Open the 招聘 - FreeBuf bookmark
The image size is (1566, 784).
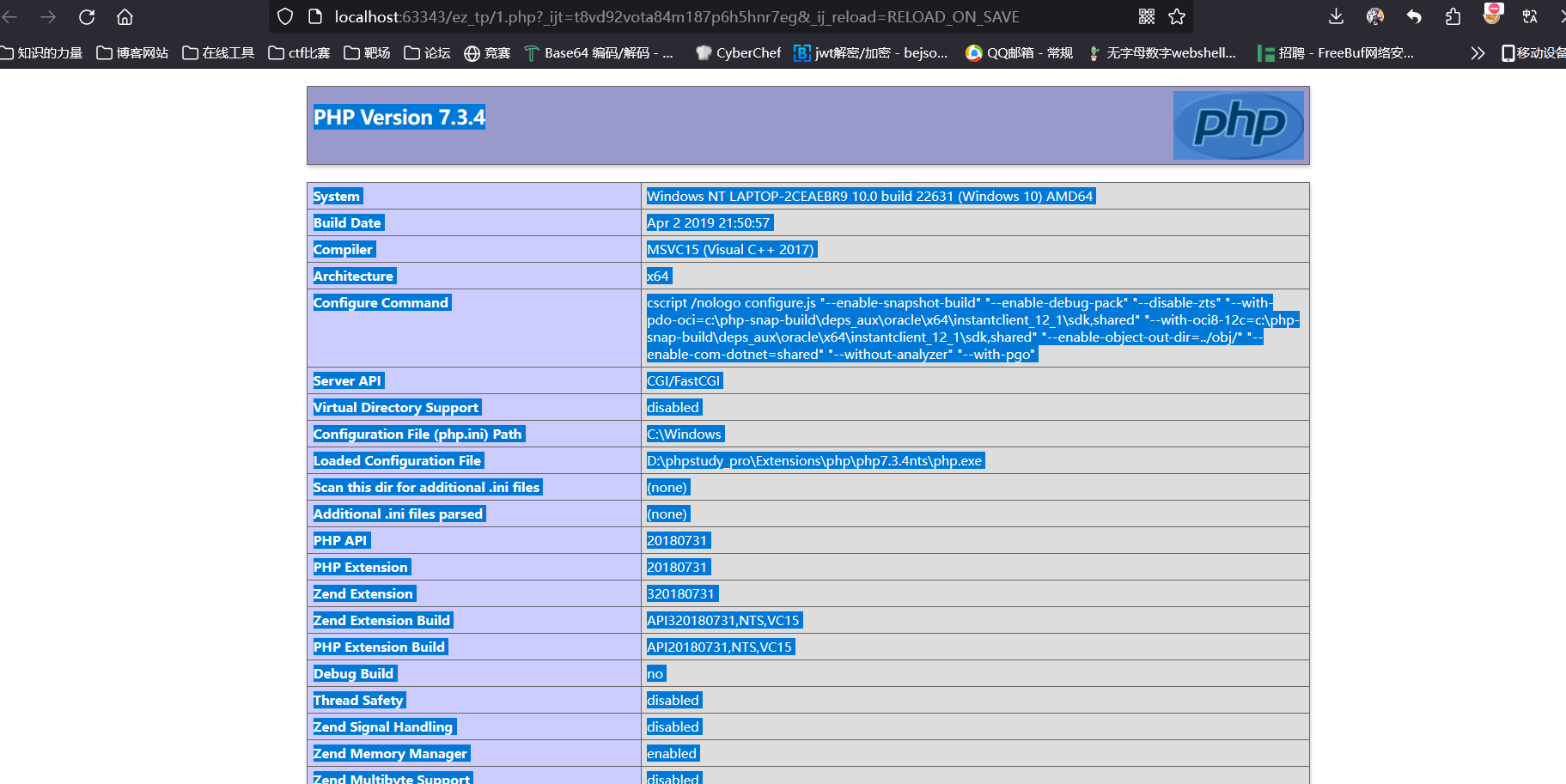(x=1336, y=53)
